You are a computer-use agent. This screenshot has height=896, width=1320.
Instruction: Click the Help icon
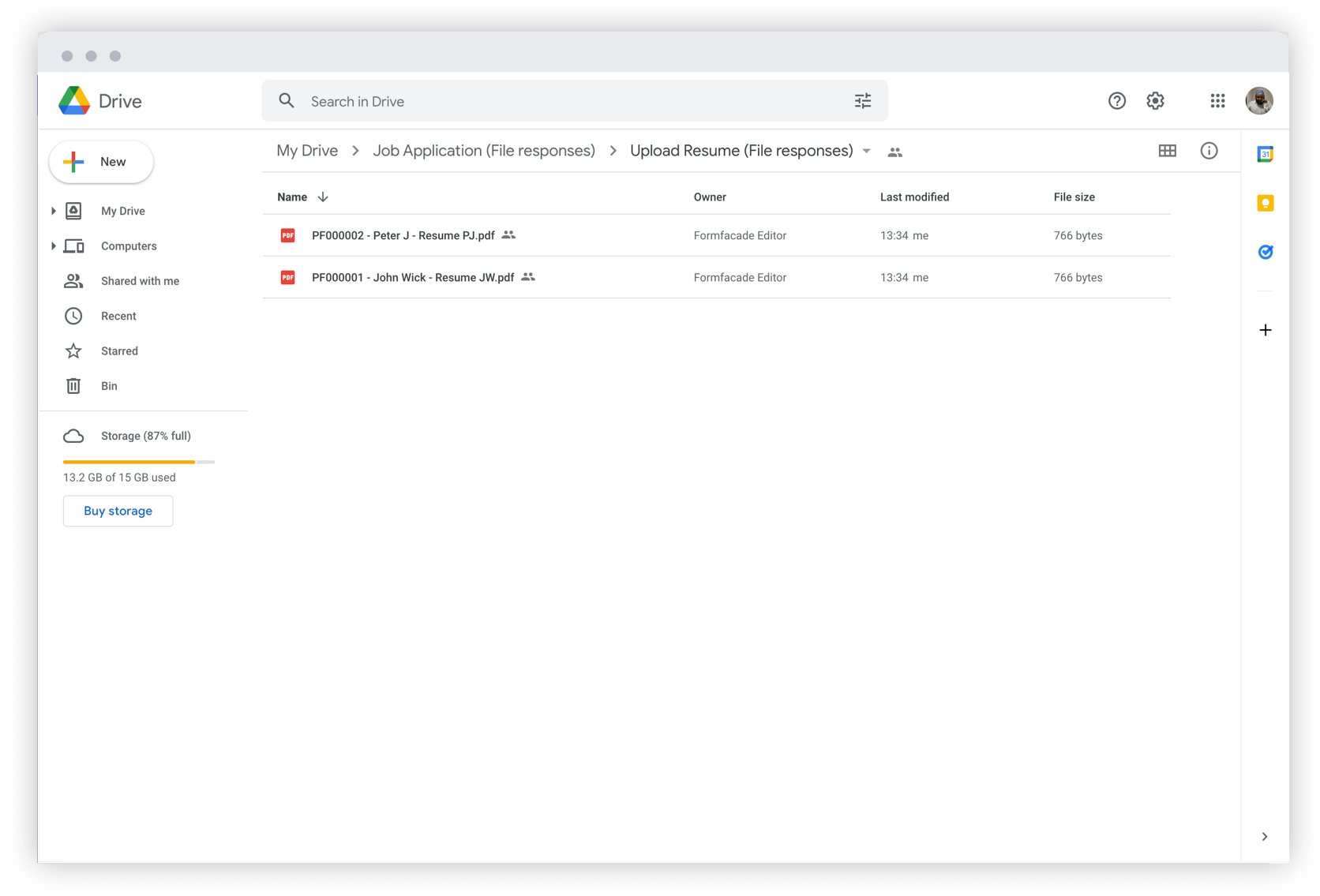click(x=1116, y=101)
